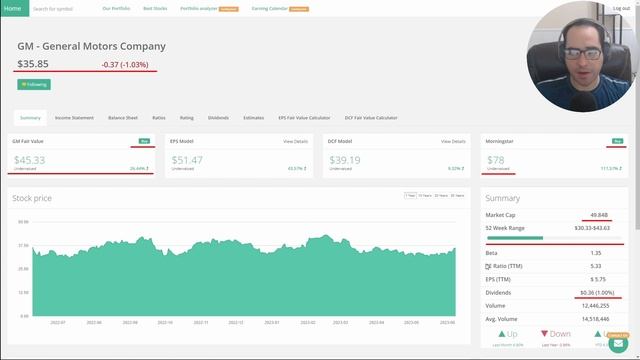Switch to the Income Statement tab

pyautogui.click(x=74, y=118)
